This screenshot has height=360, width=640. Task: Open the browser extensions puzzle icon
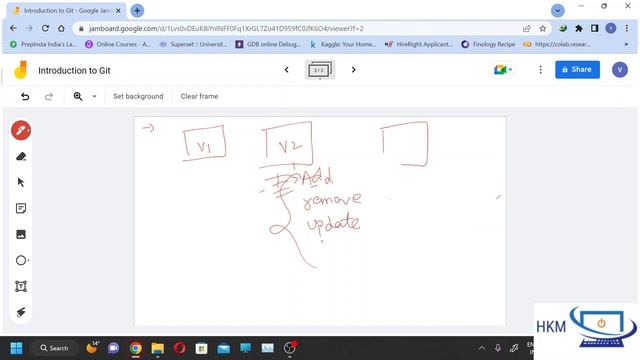point(578,28)
